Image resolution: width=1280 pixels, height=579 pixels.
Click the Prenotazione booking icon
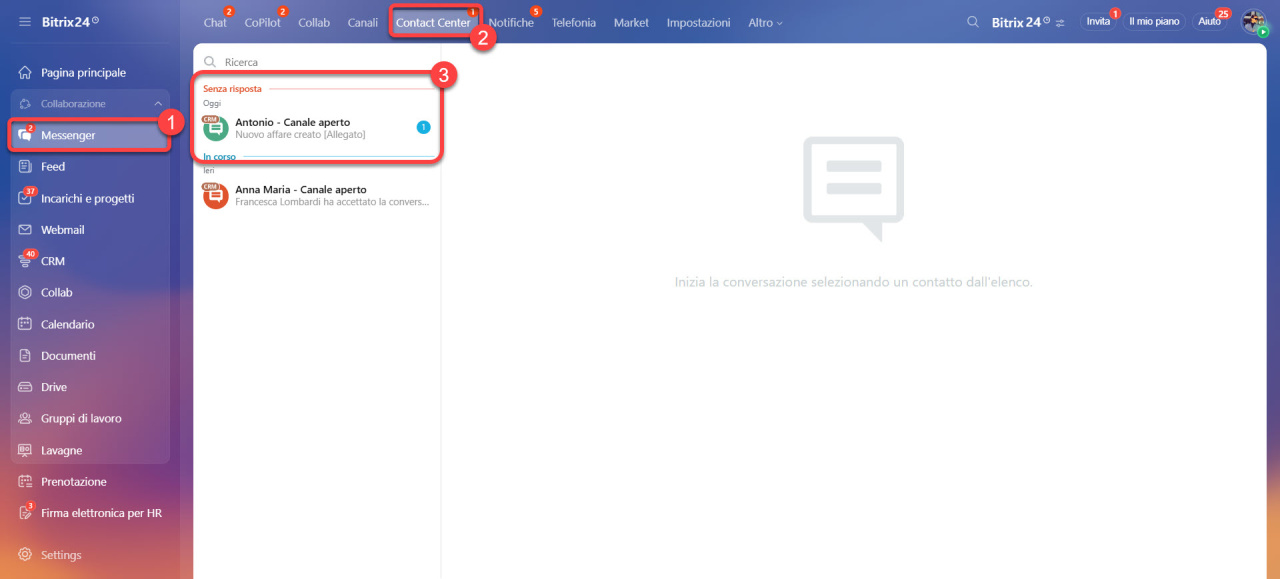25,482
